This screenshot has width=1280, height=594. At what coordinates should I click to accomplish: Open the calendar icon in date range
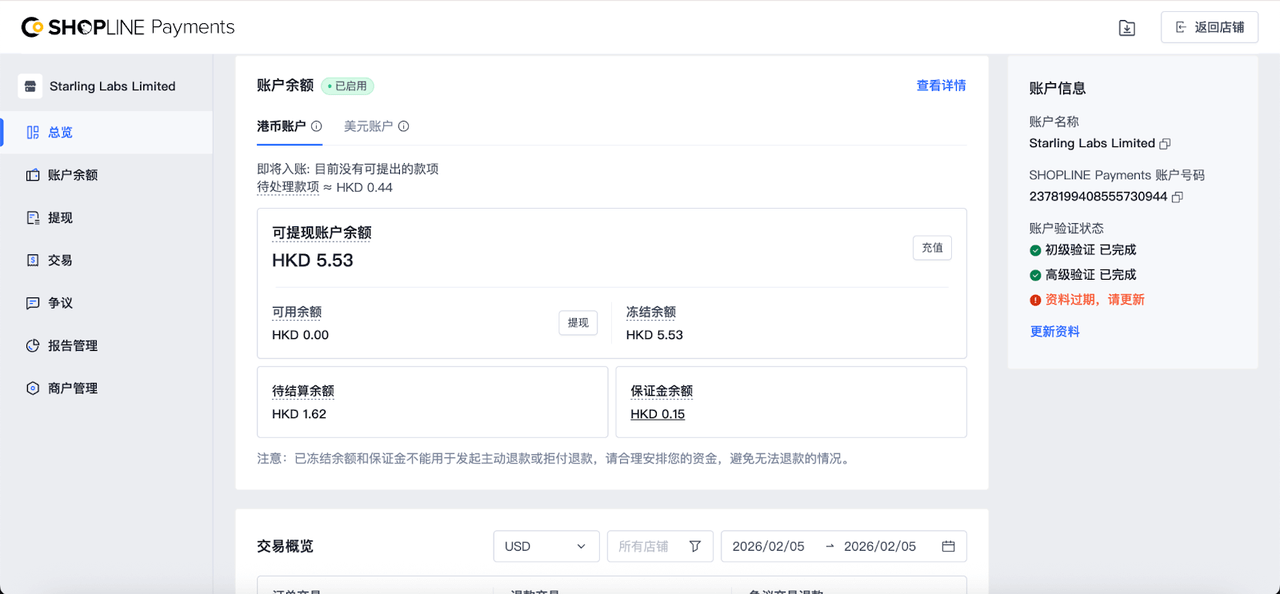948,546
